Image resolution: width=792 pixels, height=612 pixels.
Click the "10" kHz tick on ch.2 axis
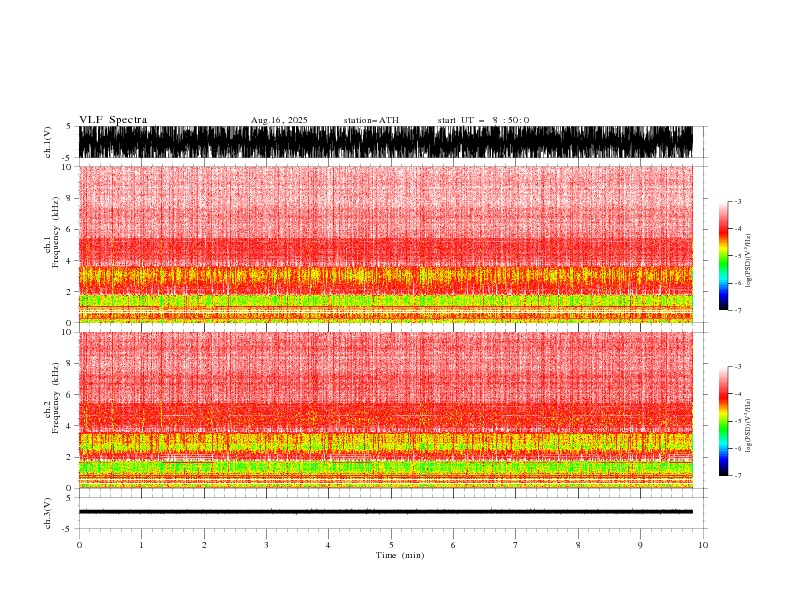[x=67, y=332]
